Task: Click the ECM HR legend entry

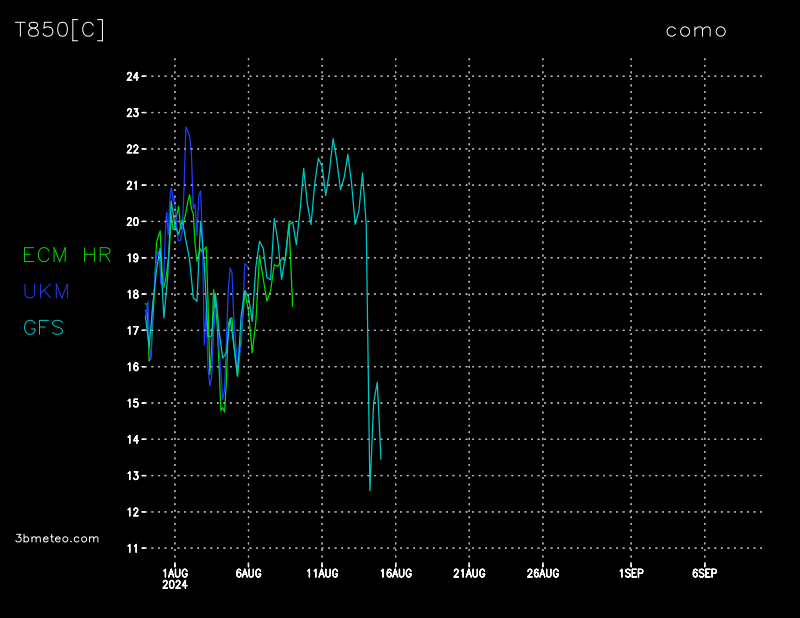Action: [x=67, y=255]
